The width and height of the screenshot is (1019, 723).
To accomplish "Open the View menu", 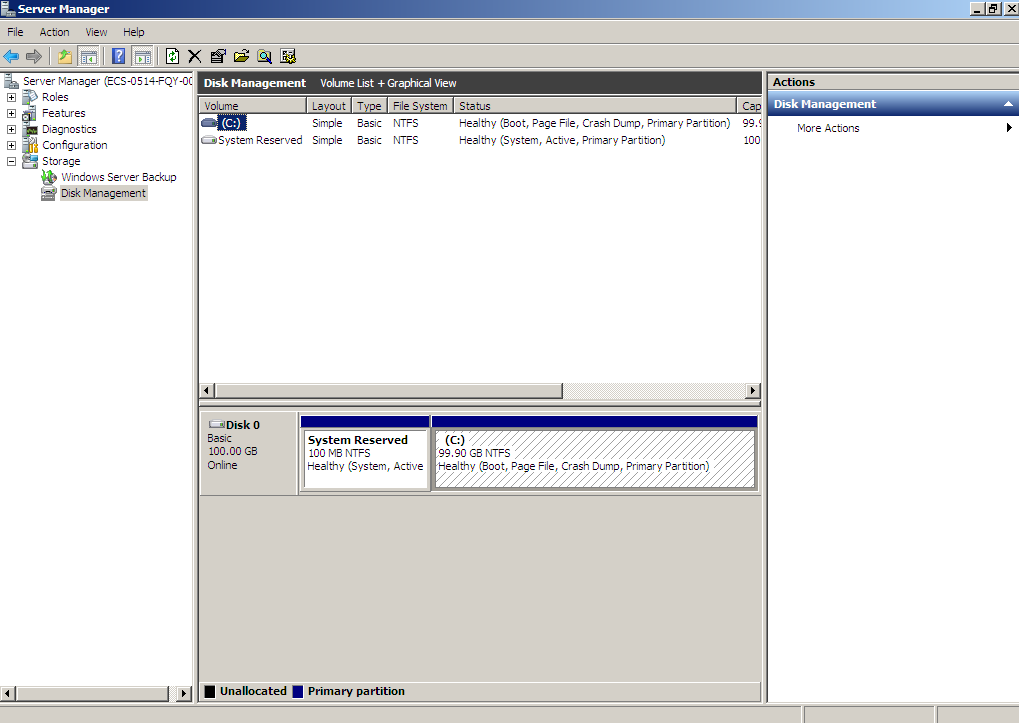I will [x=96, y=32].
